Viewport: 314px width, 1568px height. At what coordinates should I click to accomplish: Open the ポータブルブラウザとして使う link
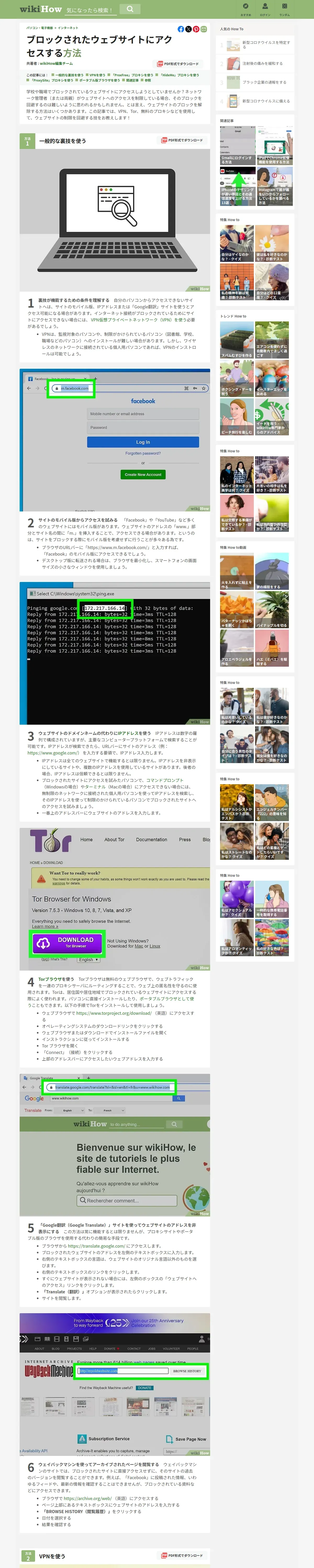[167, 998]
